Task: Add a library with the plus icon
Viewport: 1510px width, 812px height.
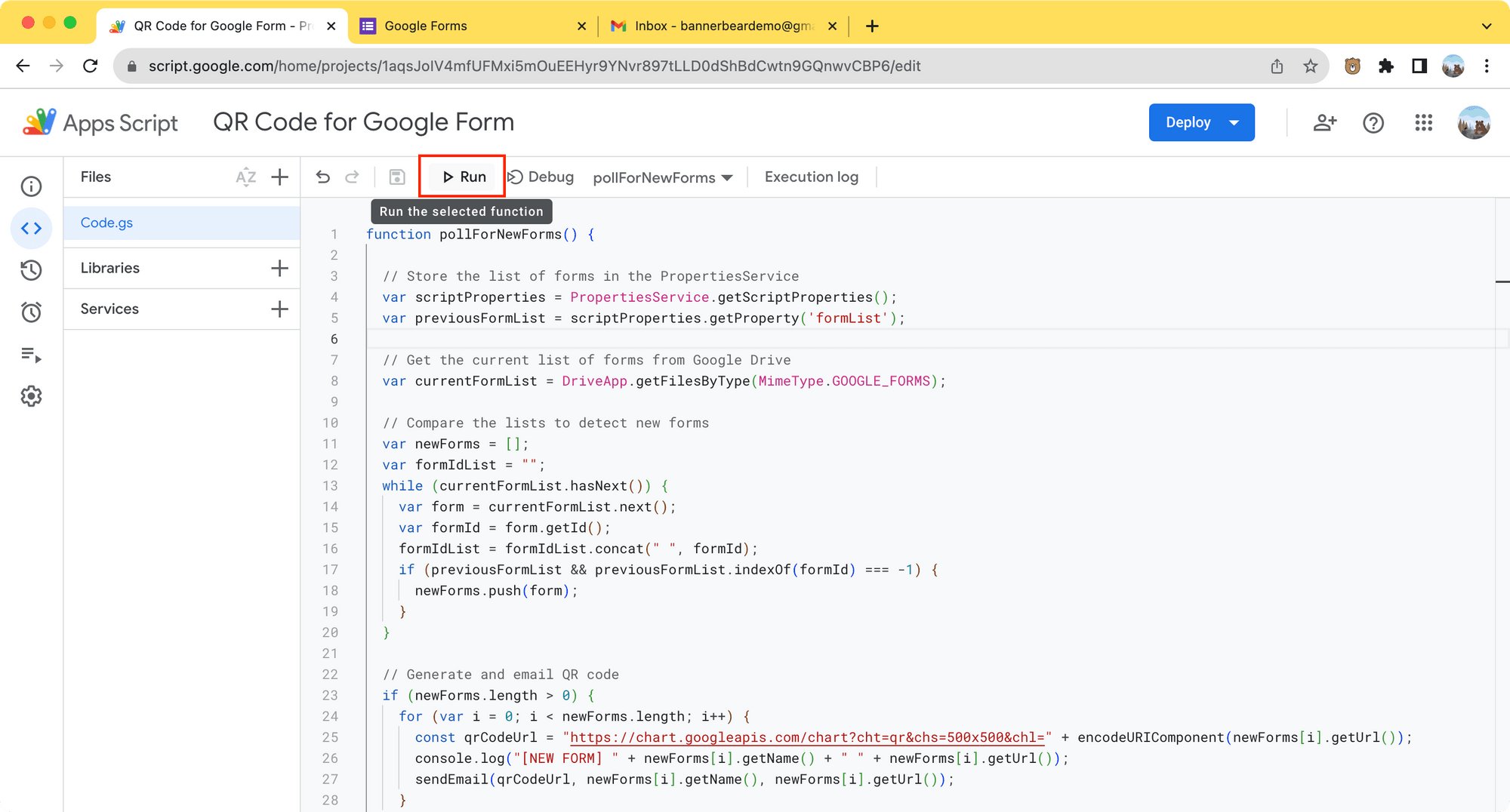Action: (x=279, y=267)
